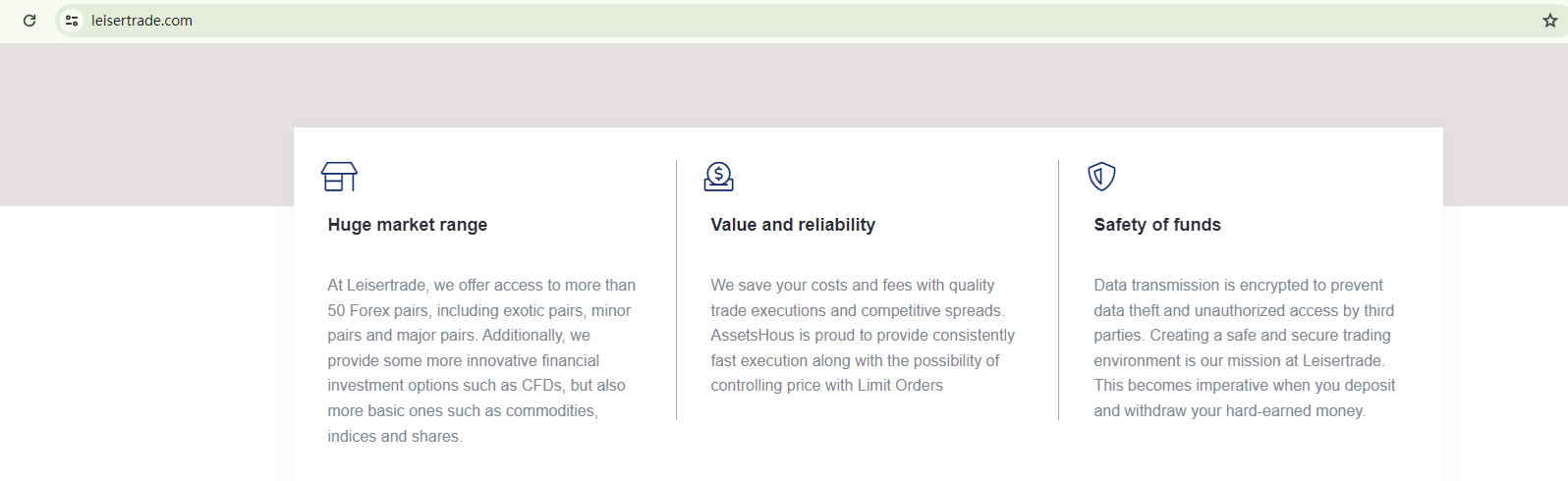The height and width of the screenshot is (481, 1568).
Task: Open site information icon beside the URL
Action: [x=72, y=21]
